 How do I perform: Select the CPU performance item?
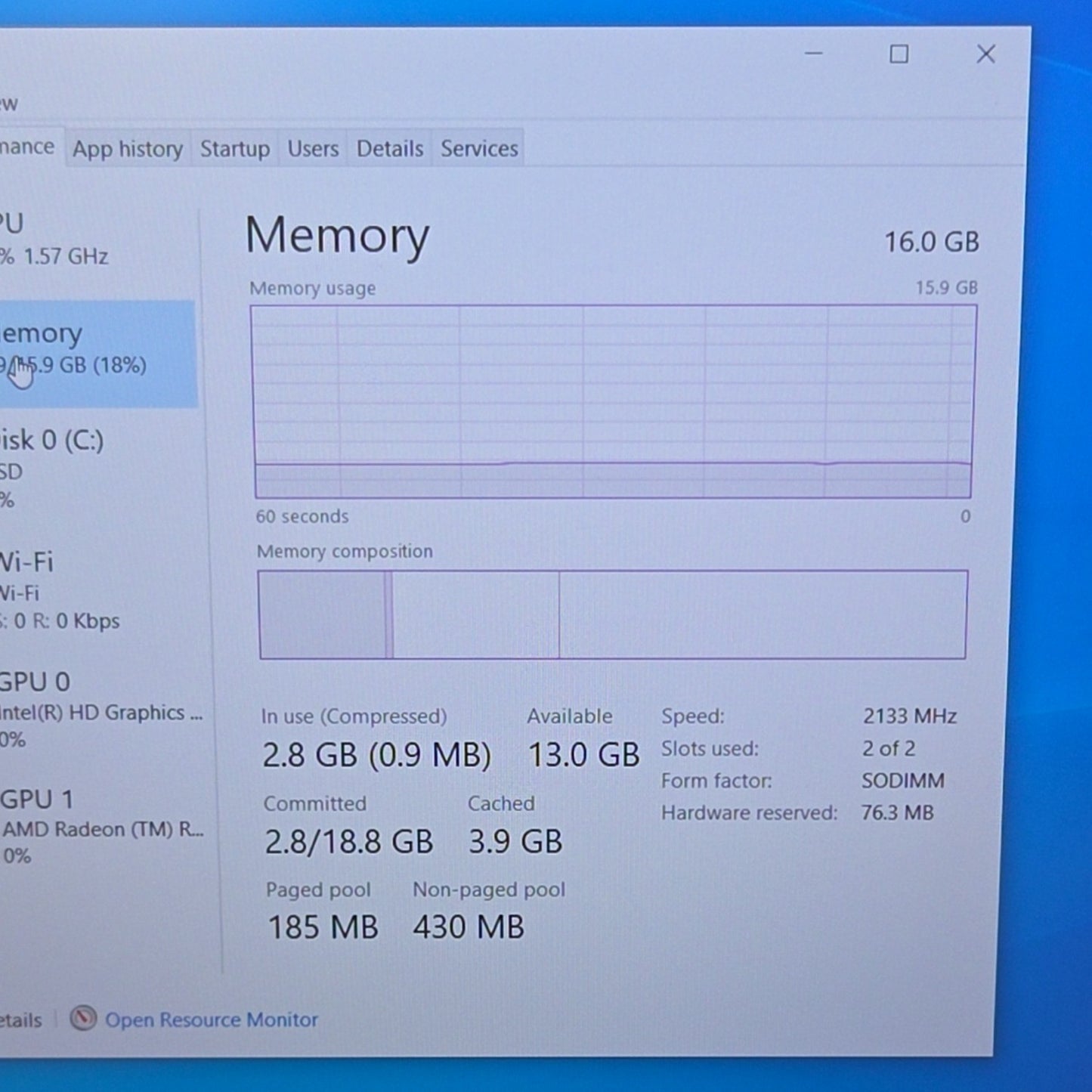coord(97,240)
